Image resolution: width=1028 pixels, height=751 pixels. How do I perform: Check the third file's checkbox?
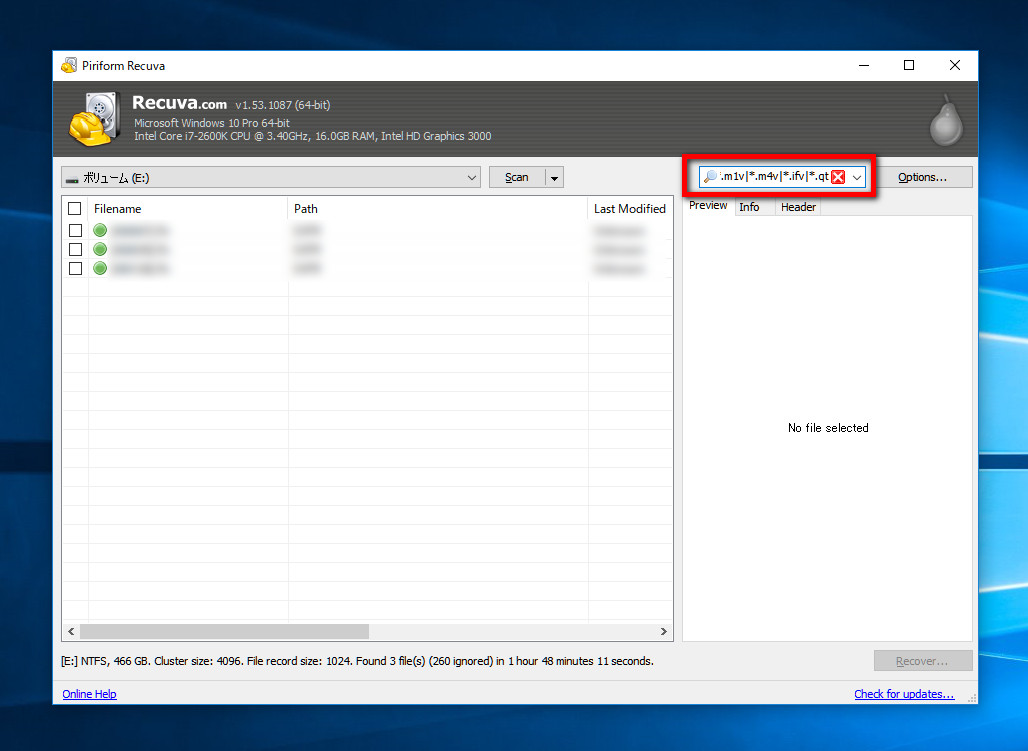coord(75,268)
